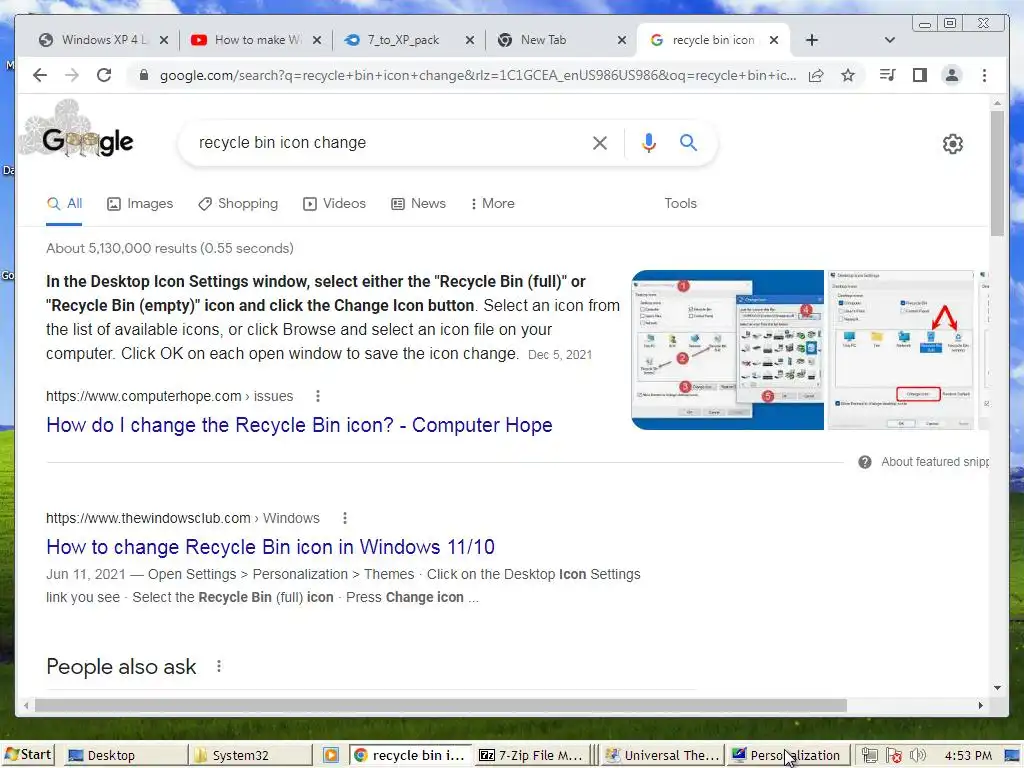
Task: Bookmark this page with star
Action: pos(848,75)
